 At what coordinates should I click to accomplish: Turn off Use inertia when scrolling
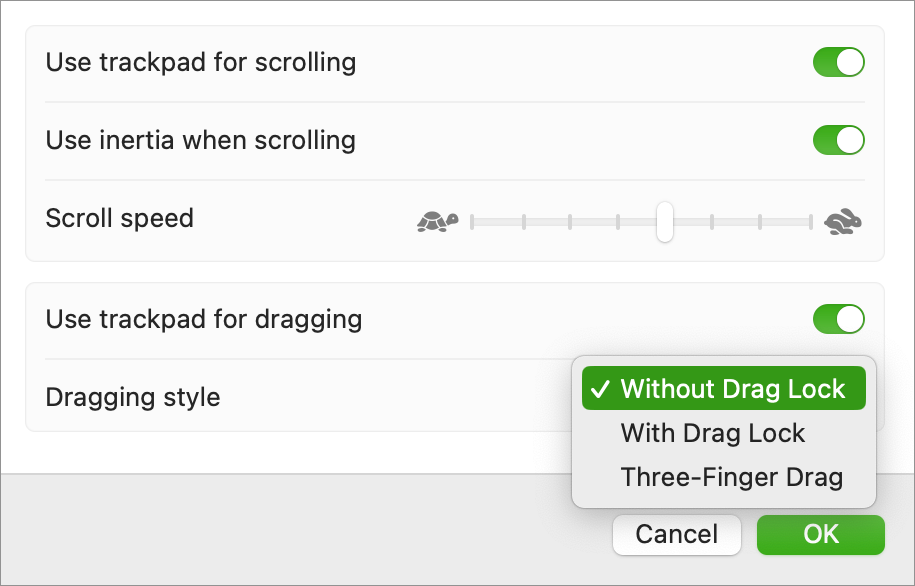click(839, 140)
